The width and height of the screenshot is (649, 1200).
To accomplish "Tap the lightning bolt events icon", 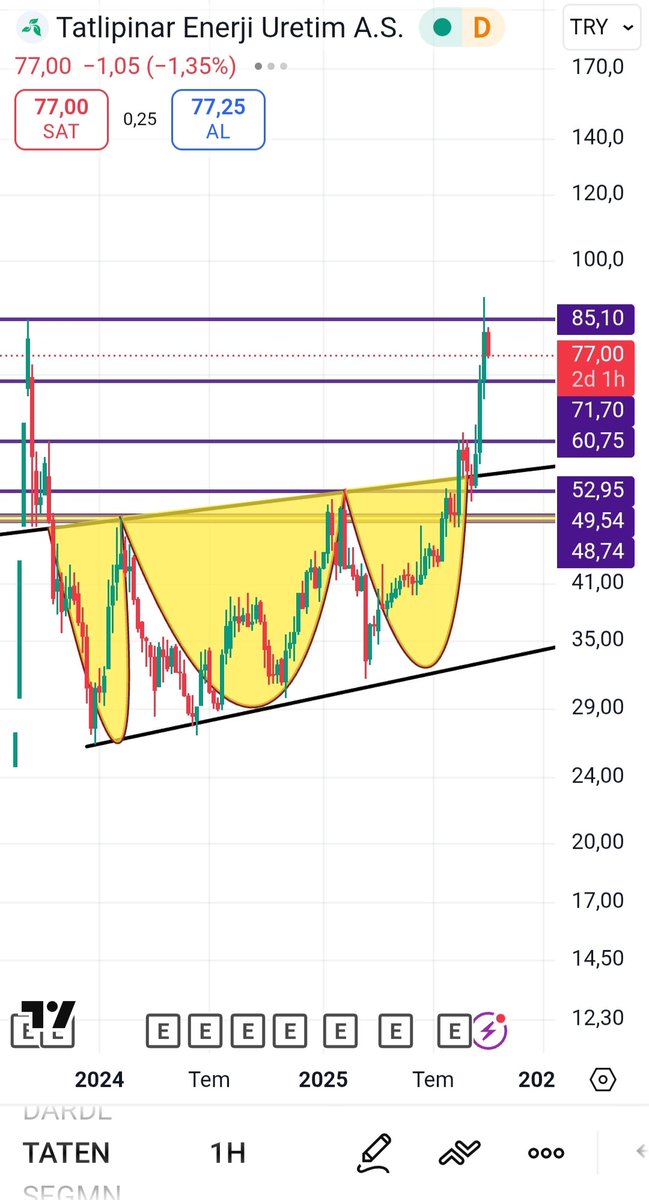I will point(489,1030).
